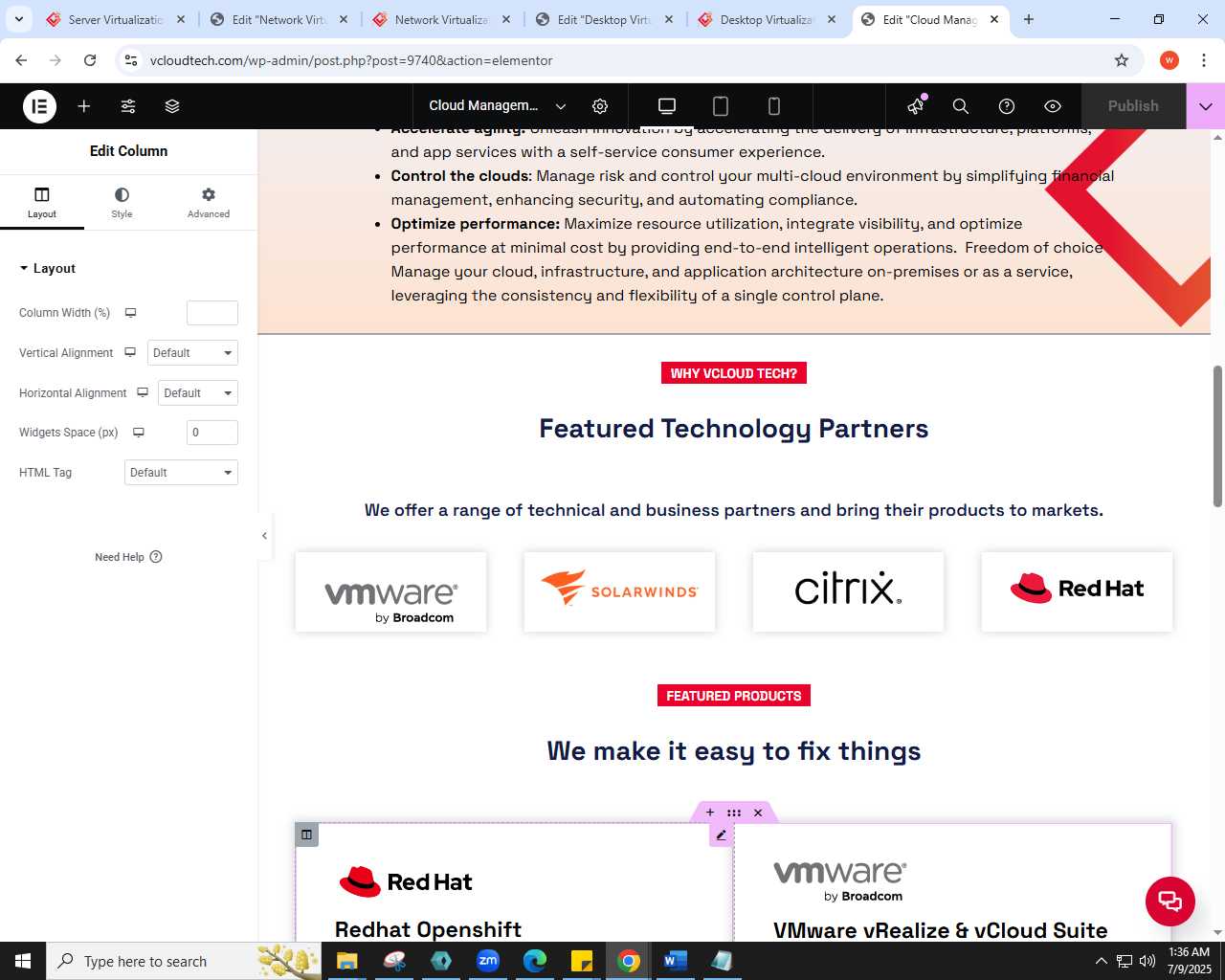Preview changes with the eye icon

pyautogui.click(x=1053, y=106)
